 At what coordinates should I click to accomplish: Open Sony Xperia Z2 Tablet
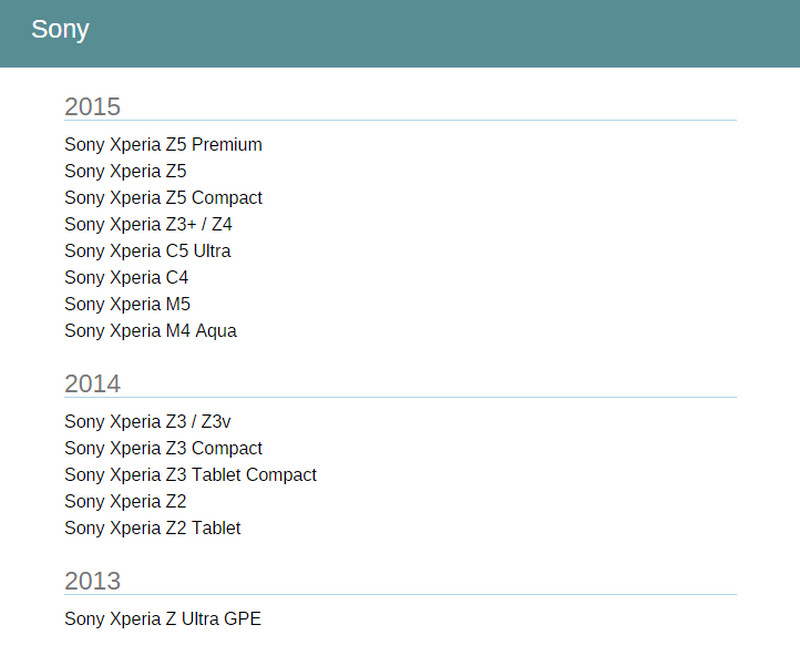tap(152, 528)
